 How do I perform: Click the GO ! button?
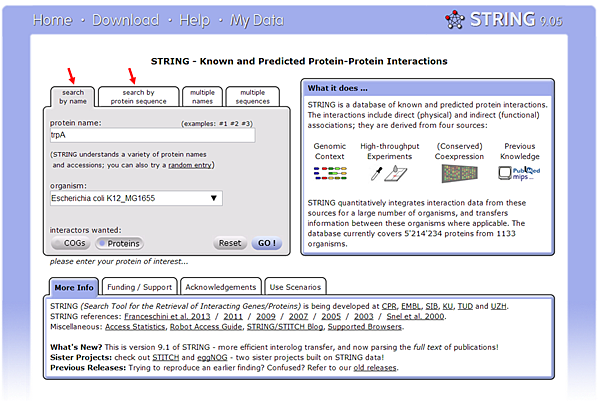(267, 243)
